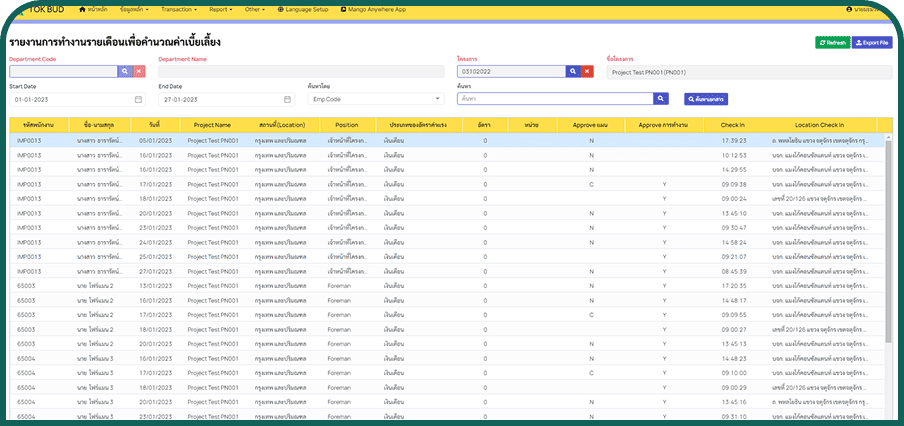This screenshot has width=904, height=426.
Task: Click the blue search-all button
Action: point(706,99)
